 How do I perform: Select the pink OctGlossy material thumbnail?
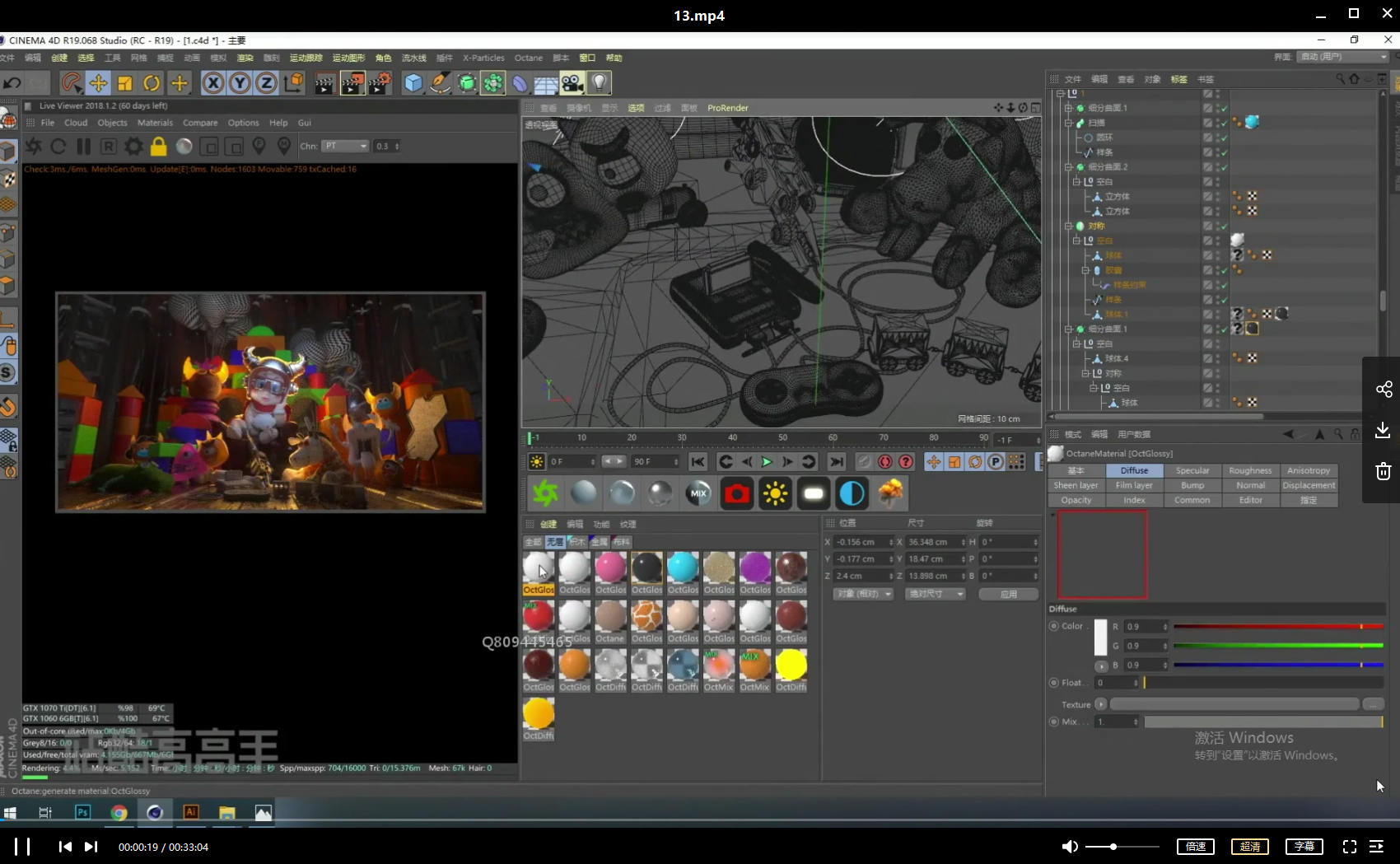tap(610, 567)
